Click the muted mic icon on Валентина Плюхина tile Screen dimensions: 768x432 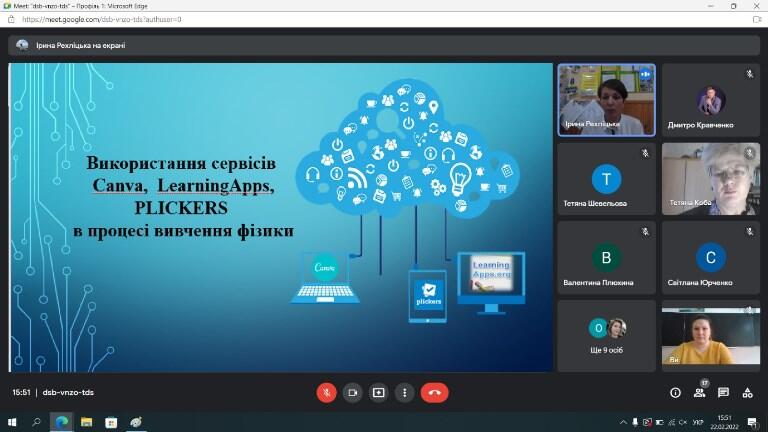(x=645, y=231)
